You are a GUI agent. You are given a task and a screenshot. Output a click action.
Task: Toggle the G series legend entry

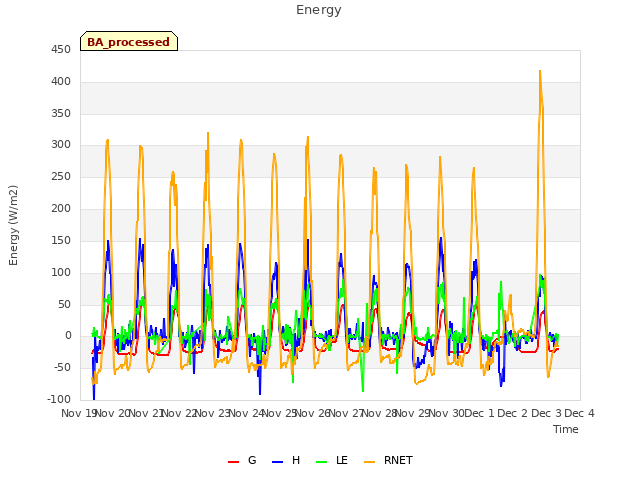[x=242, y=460]
